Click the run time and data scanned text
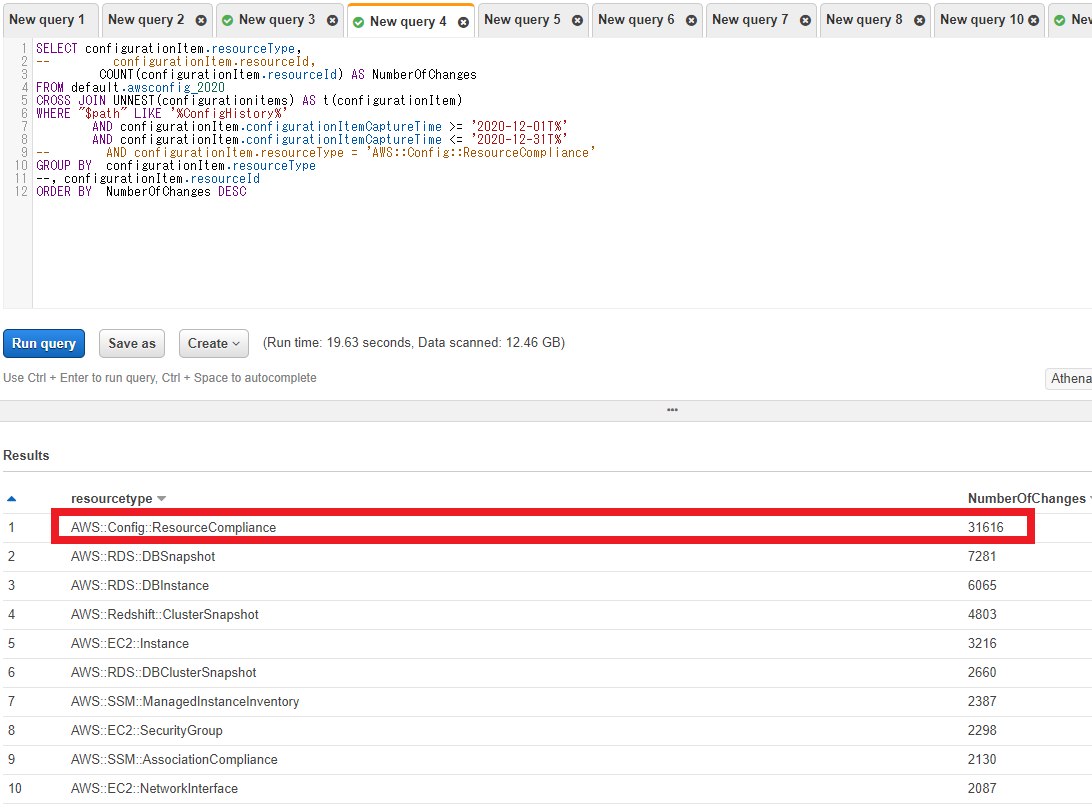This screenshot has height=808, width=1092. click(x=414, y=343)
